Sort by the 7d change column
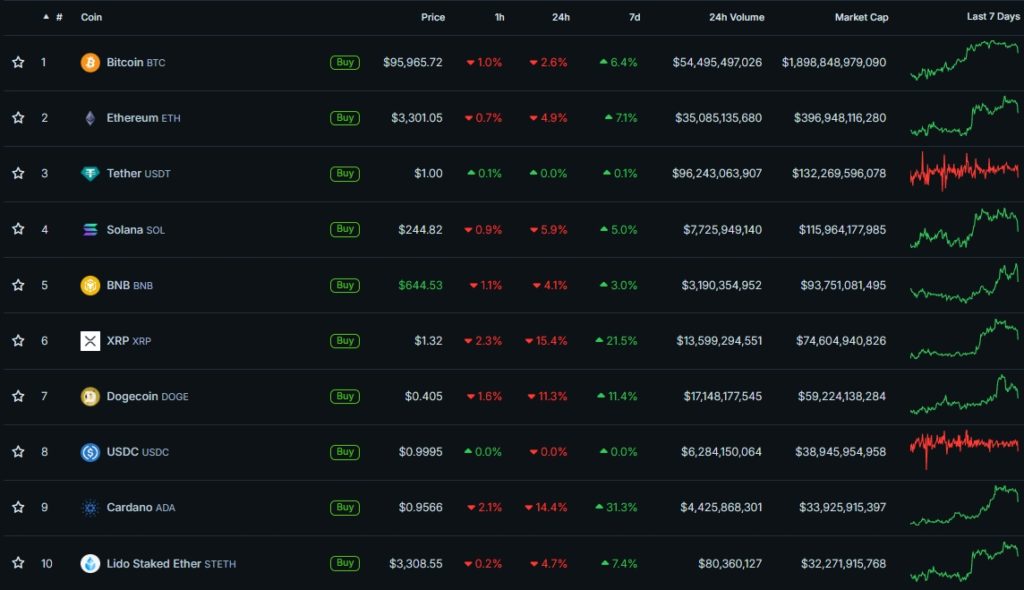The height and width of the screenshot is (590, 1024). [635, 17]
